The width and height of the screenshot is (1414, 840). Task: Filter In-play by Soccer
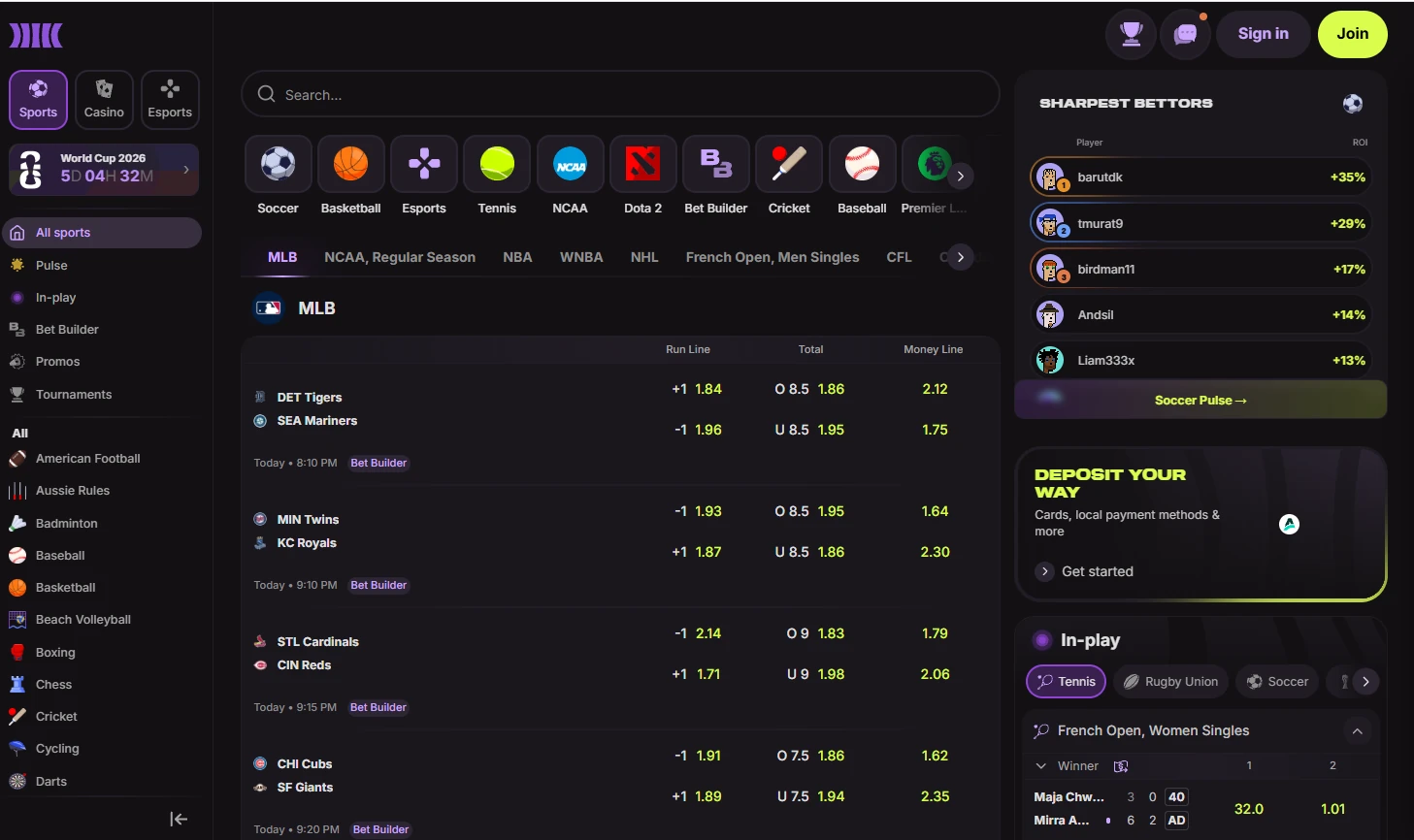[1277, 681]
